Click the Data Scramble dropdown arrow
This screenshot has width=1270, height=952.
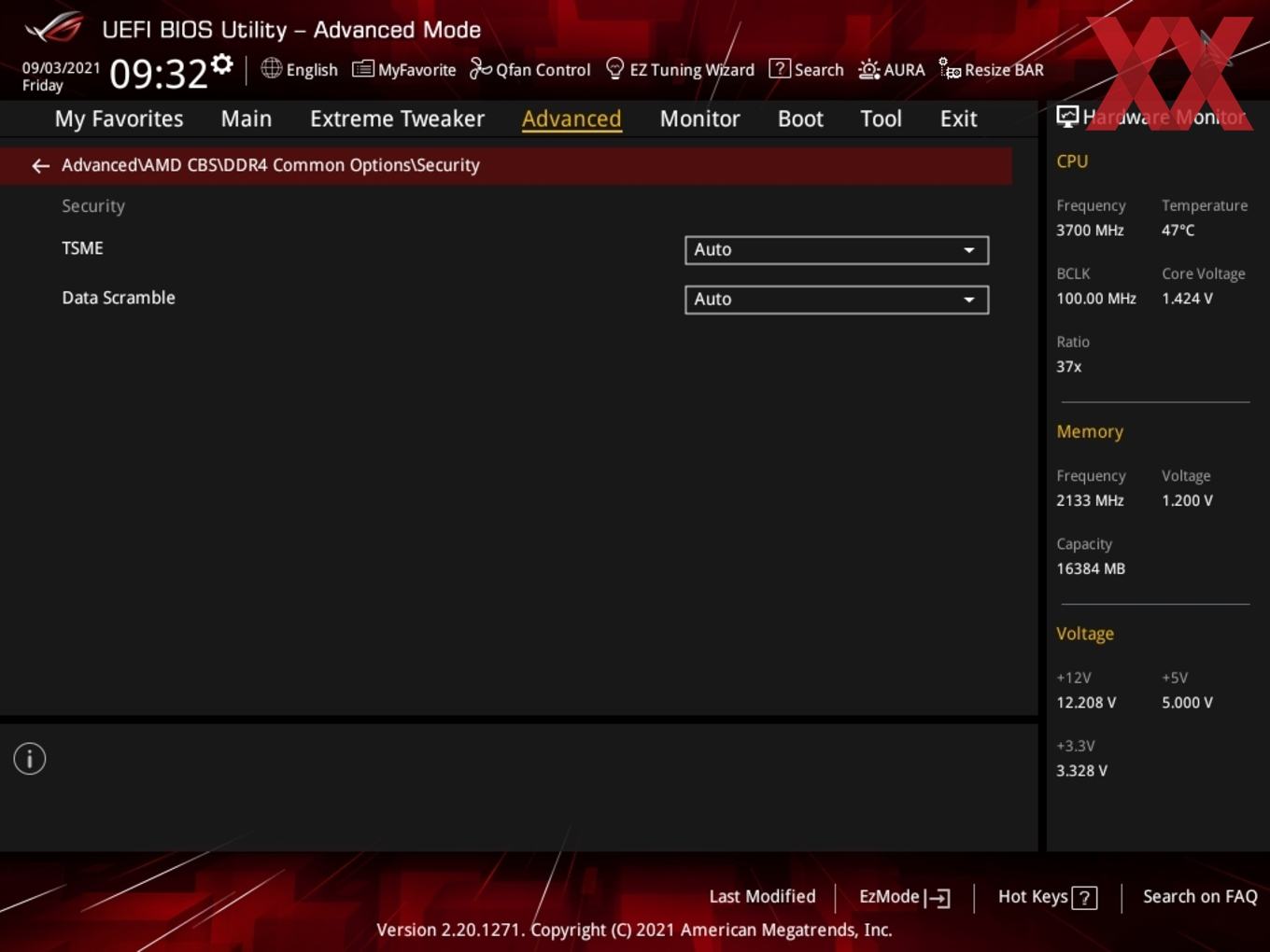point(969,300)
